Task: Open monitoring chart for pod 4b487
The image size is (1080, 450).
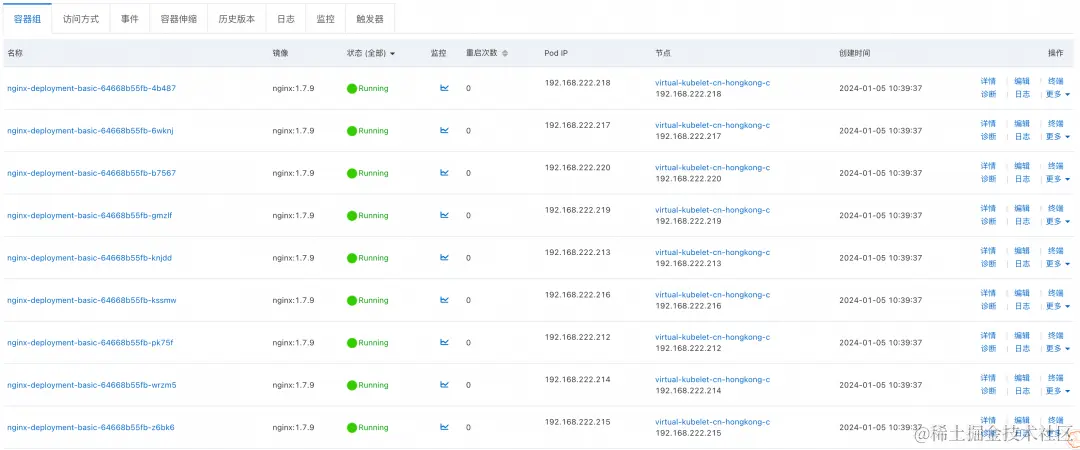Action: pyautogui.click(x=444, y=88)
